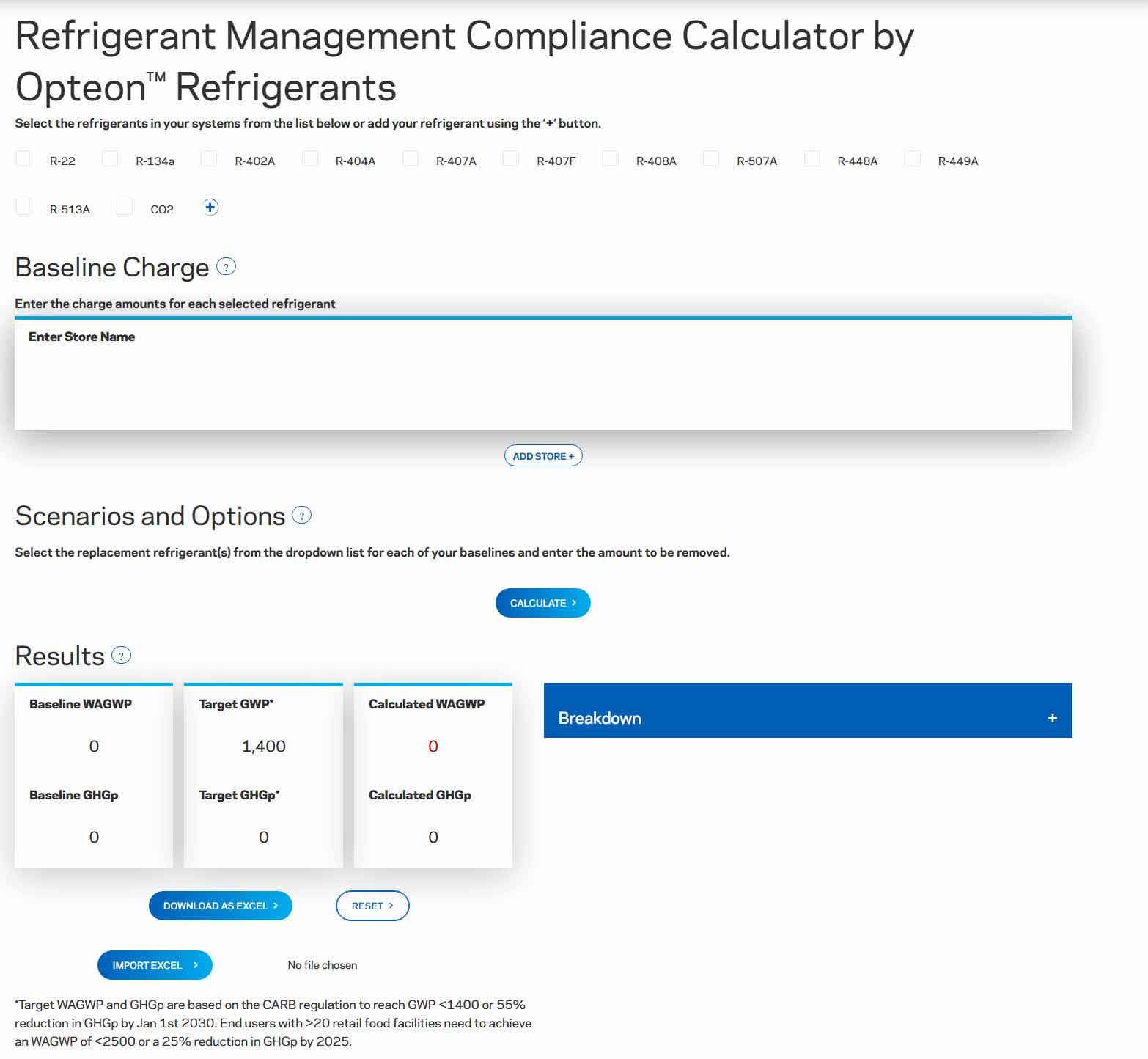Click the red Calculated WAGWP value 0
The image size is (1148, 1059).
pos(433,746)
